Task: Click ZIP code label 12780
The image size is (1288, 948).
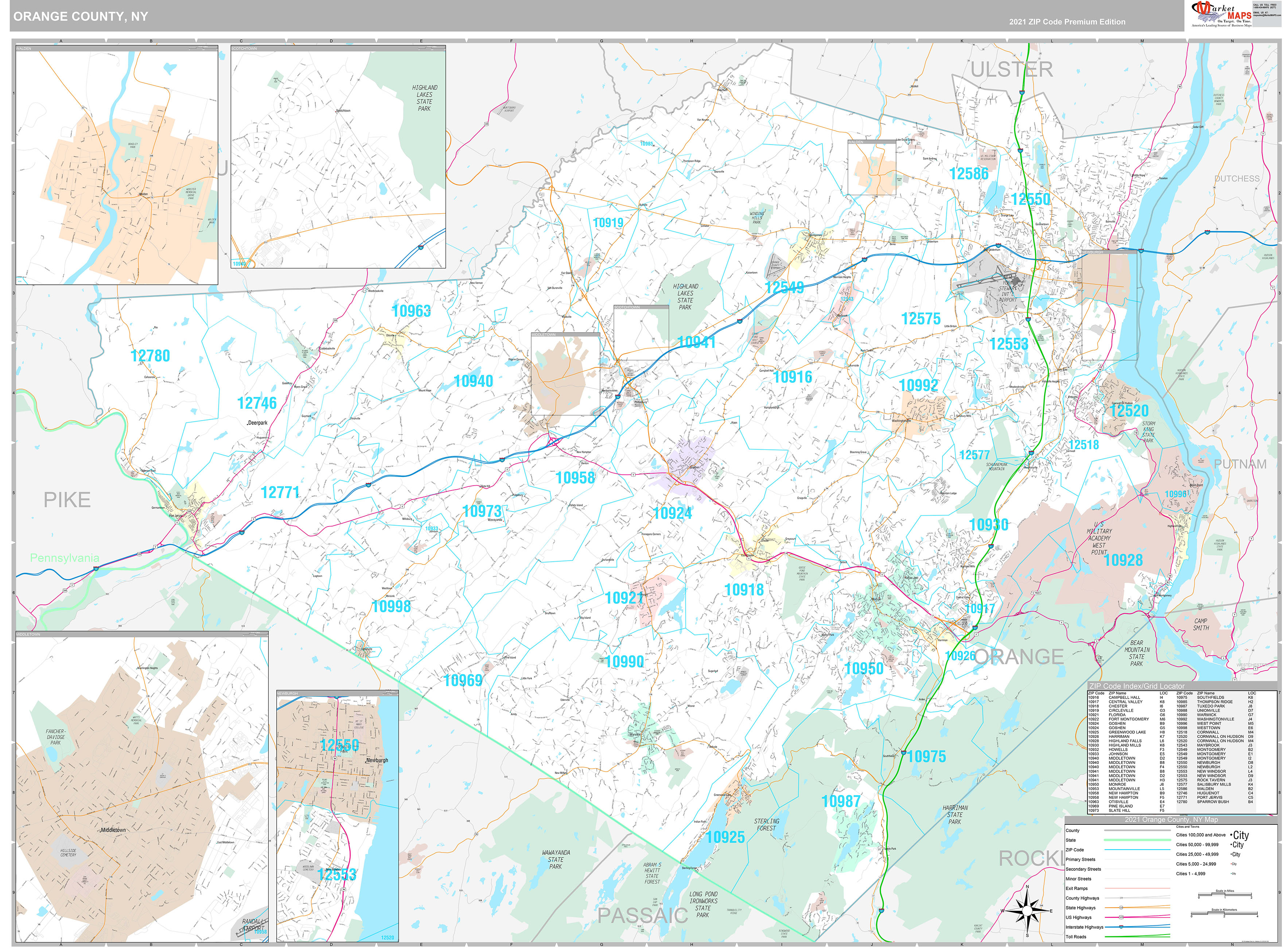Action: pos(150,356)
